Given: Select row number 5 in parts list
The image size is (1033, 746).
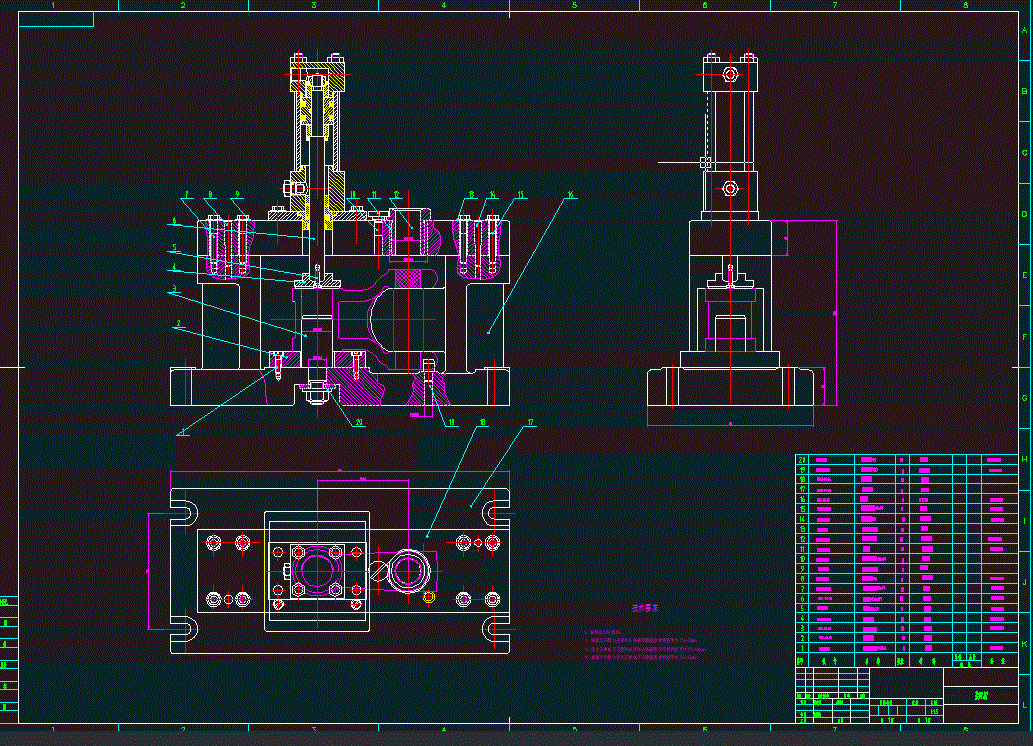Looking at the screenshot, I should 907,609.
